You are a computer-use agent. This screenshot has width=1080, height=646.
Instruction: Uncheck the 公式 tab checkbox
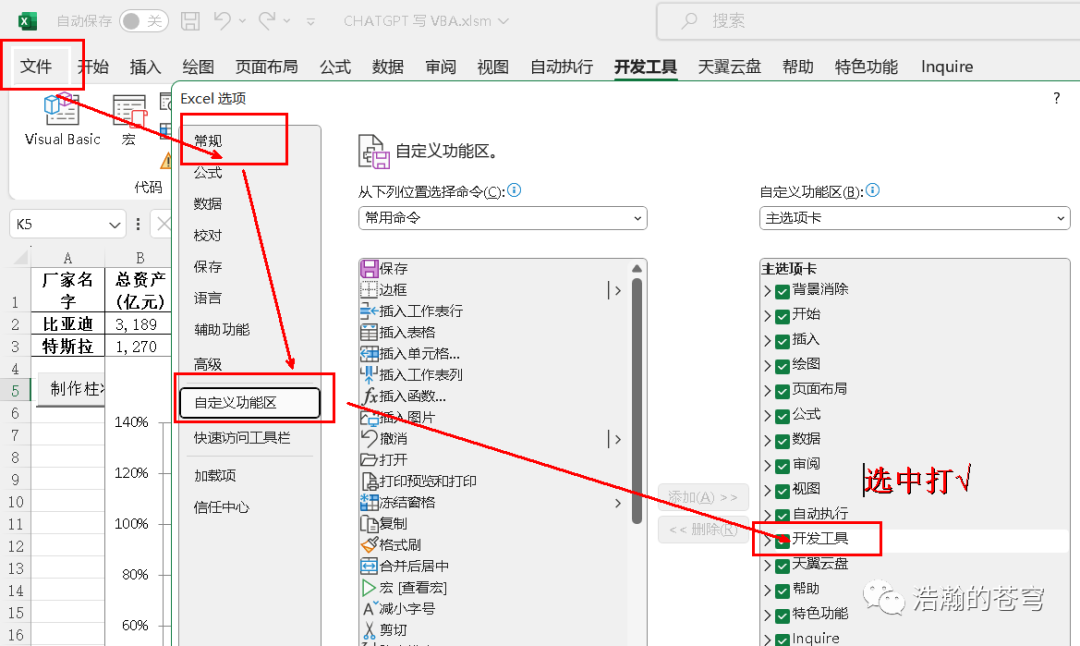pyautogui.click(x=782, y=416)
